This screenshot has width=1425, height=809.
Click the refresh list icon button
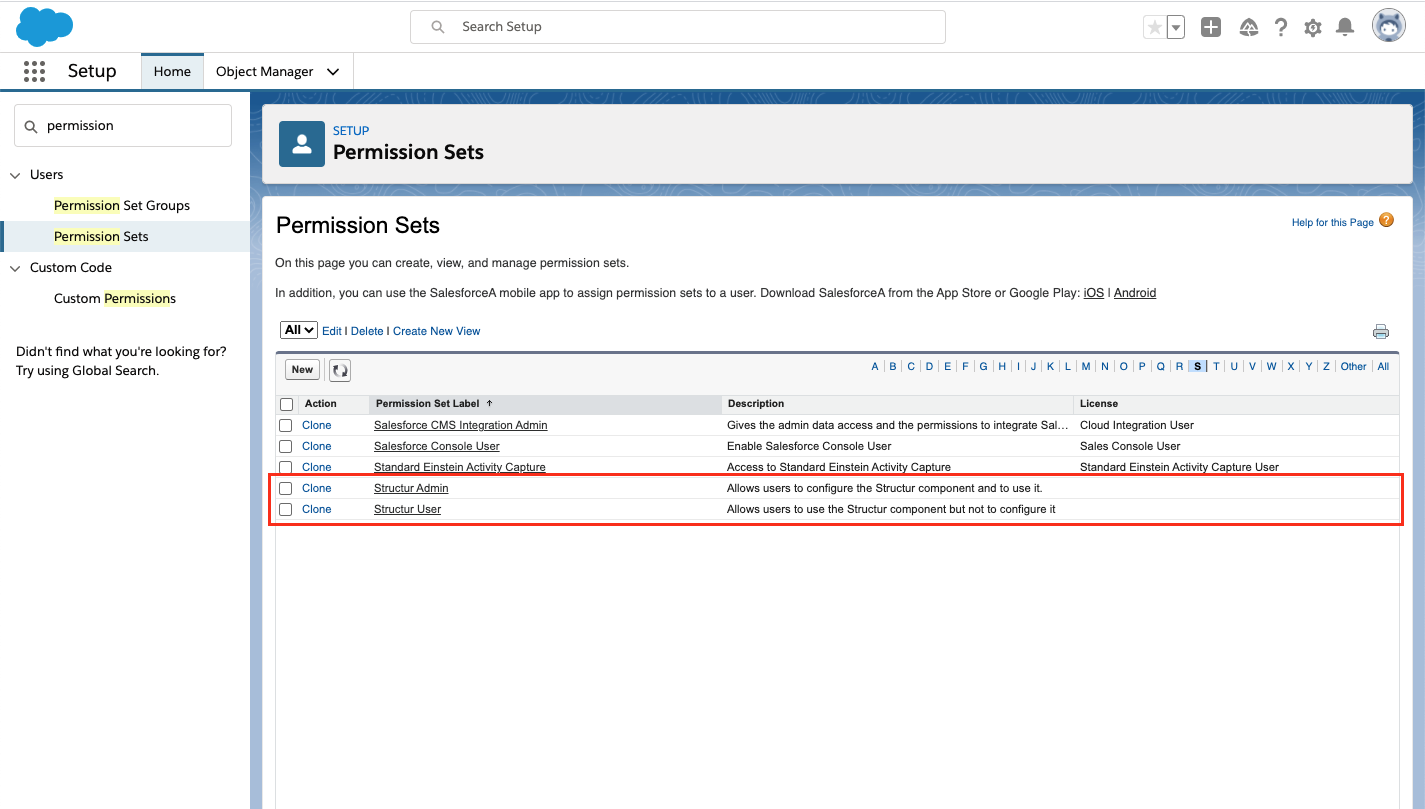(x=340, y=370)
